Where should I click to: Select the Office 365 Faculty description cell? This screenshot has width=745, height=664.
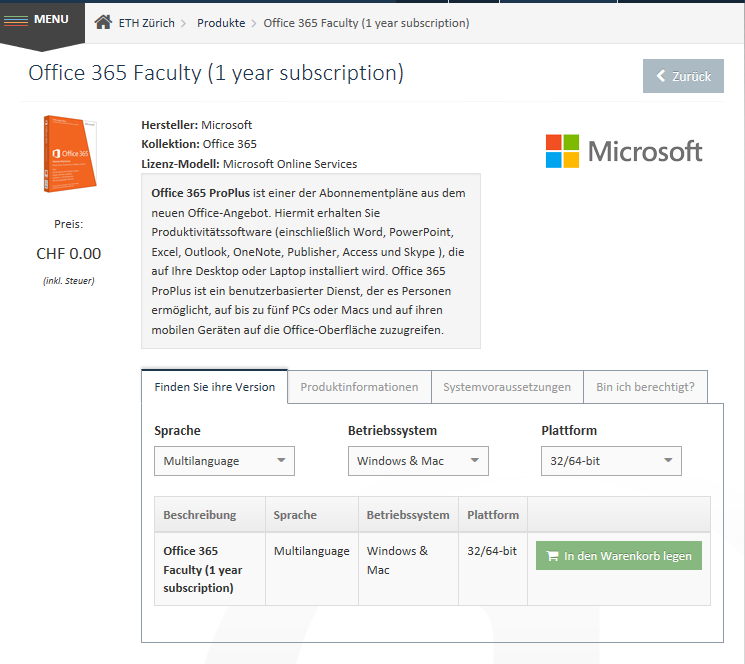tap(210, 569)
